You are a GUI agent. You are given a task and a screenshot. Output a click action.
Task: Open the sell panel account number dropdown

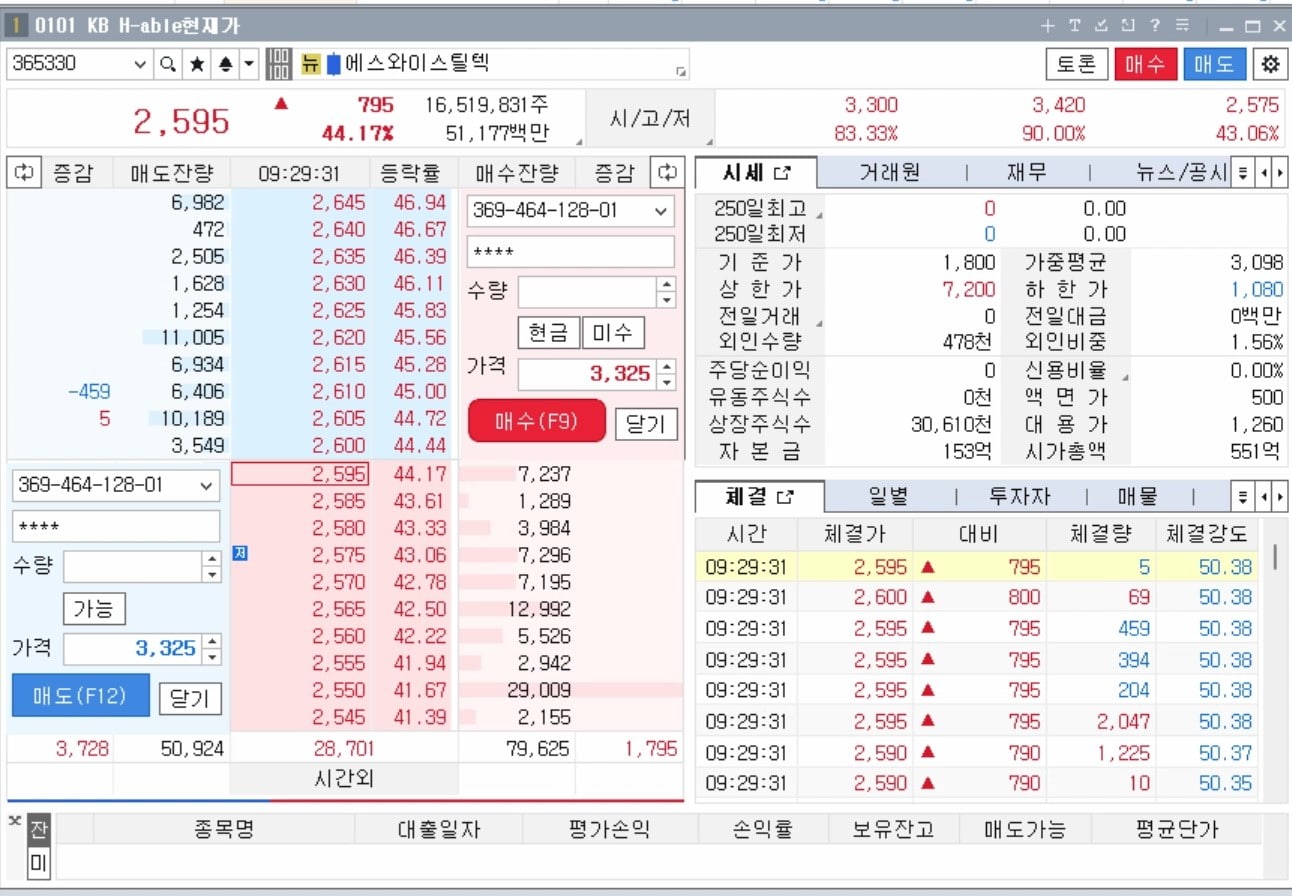[x=207, y=486]
